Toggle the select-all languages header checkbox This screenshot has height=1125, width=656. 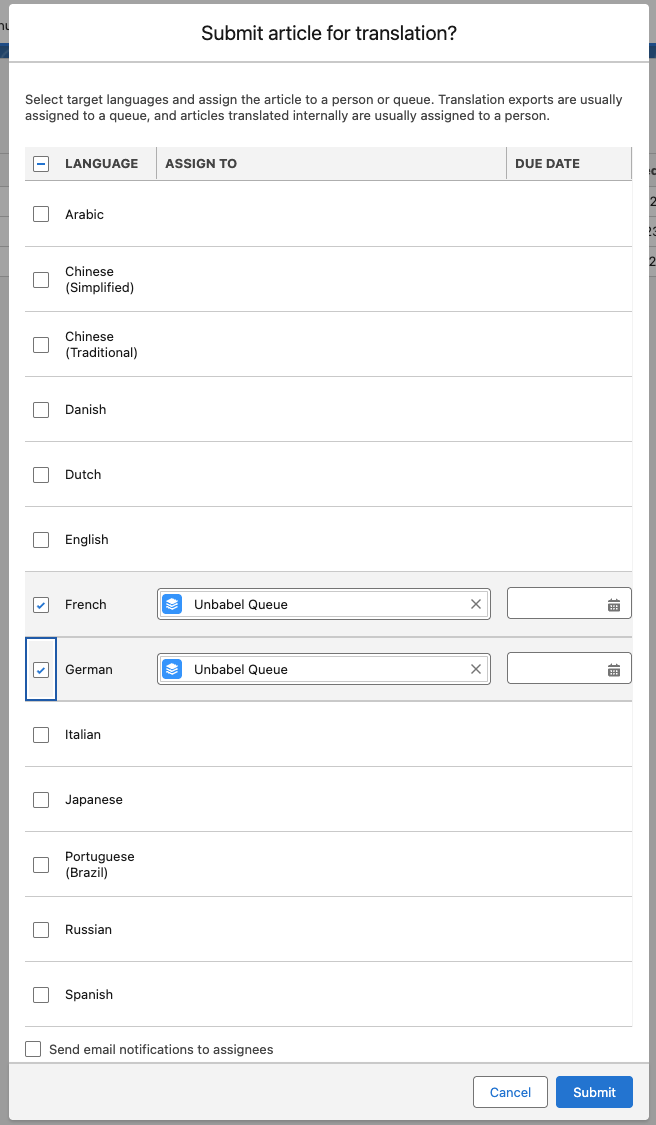pos(41,164)
